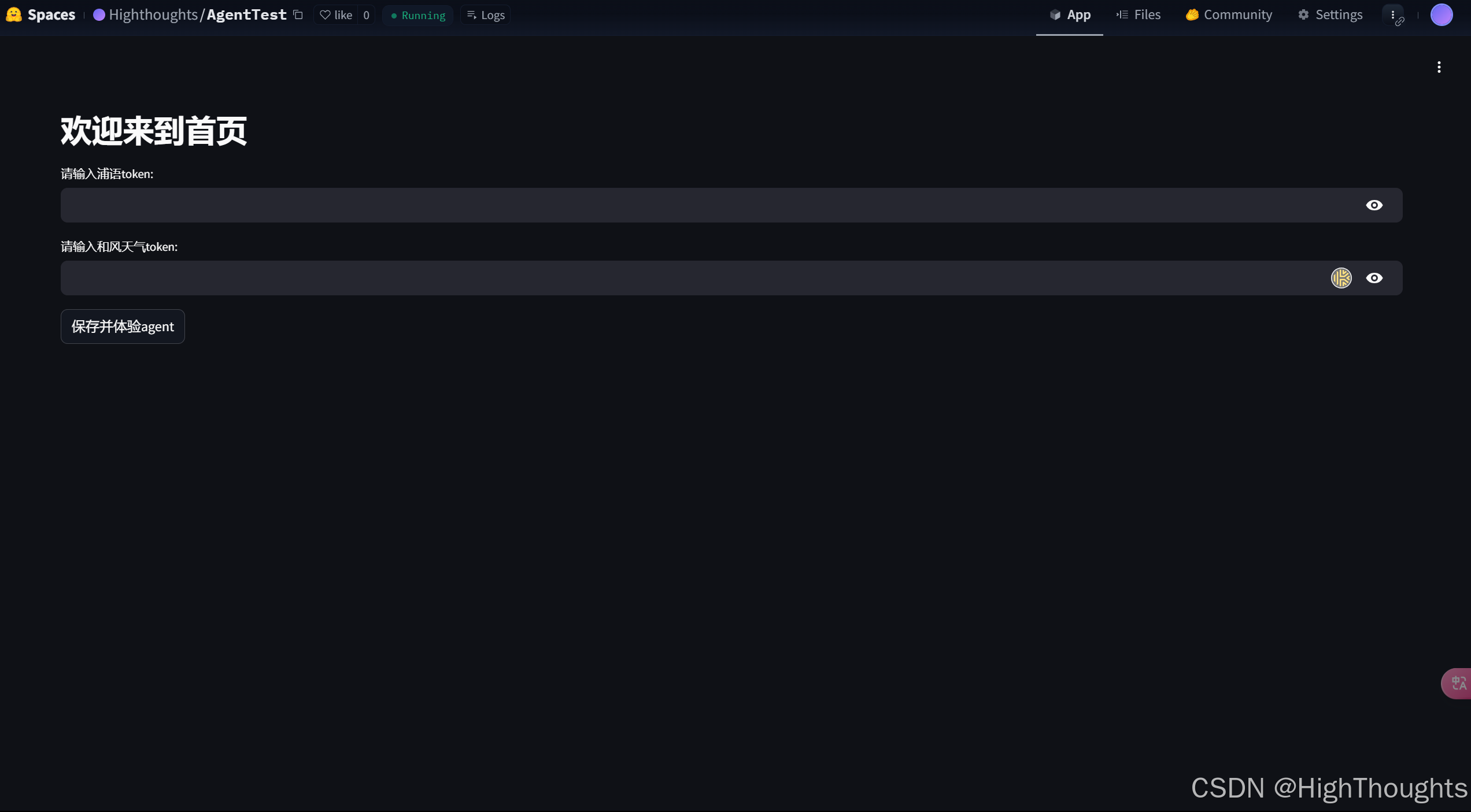Open the user profile avatar
1471x812 pixels.
[1441, 15]
